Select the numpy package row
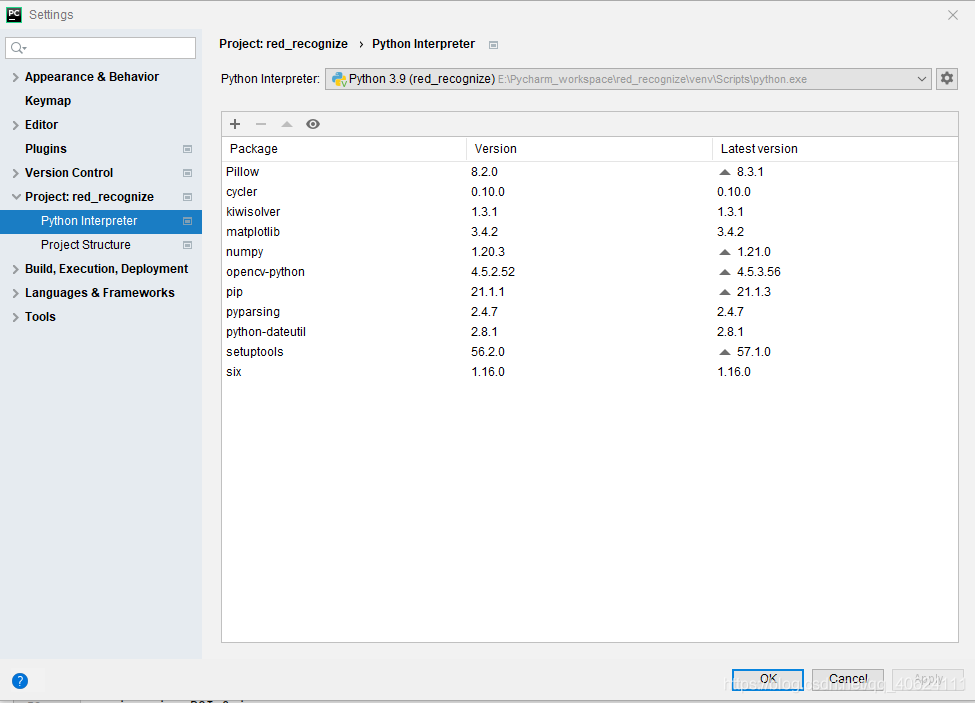975x703 pixels. (x=589, y=252)
